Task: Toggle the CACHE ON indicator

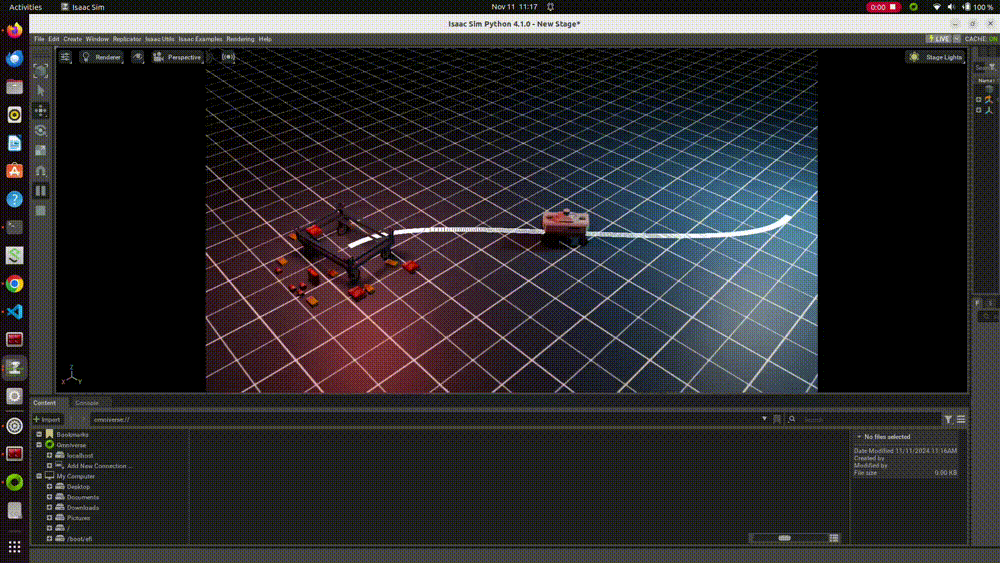Action: coord(981,39)
